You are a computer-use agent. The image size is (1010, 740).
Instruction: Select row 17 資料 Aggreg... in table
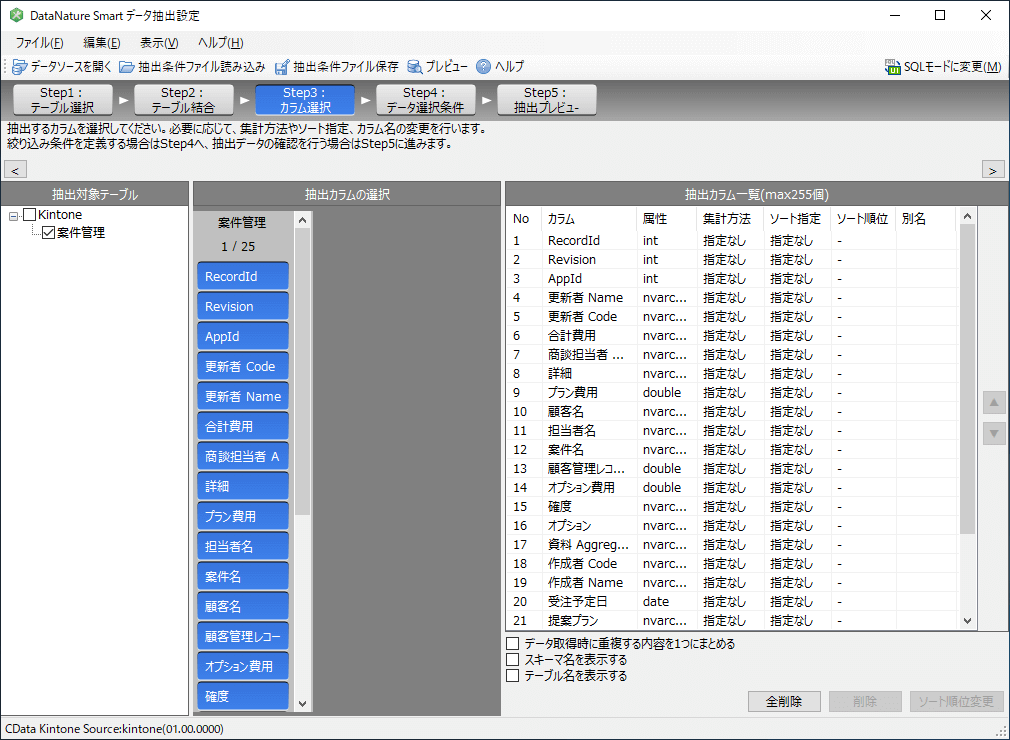733,545
